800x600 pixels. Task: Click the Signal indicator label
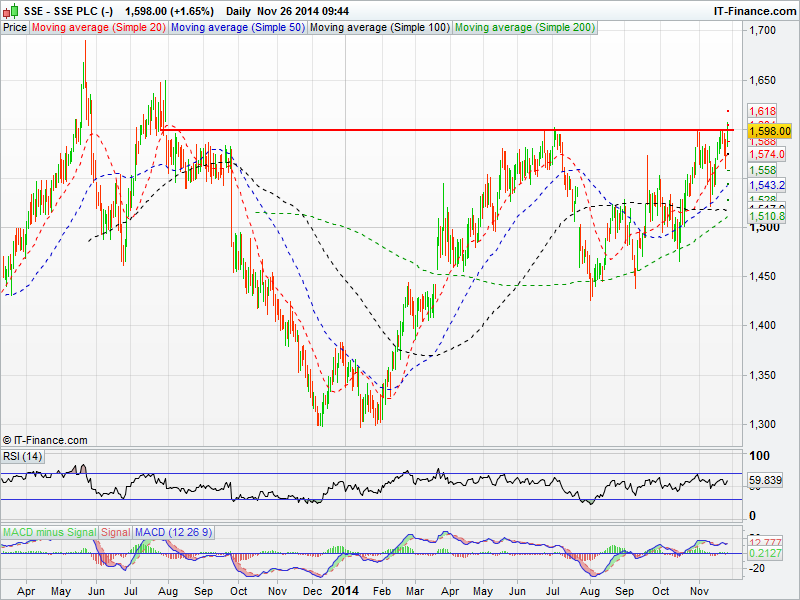[116, 530]
